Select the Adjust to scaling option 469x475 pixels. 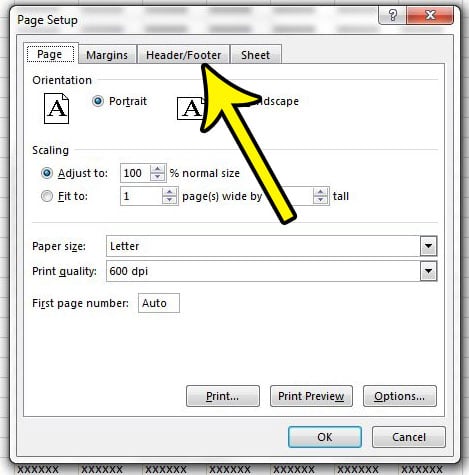tap(47, 173)
